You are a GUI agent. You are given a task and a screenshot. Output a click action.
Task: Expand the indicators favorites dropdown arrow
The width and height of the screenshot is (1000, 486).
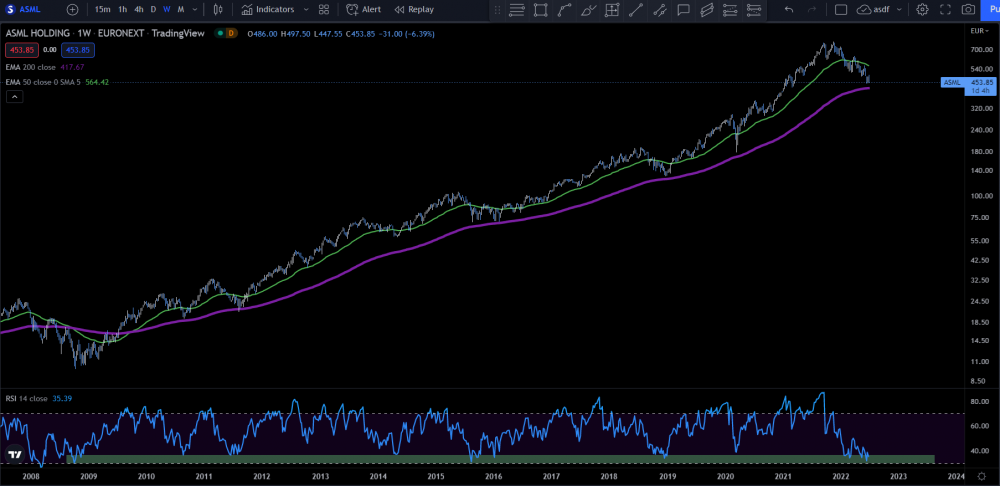(306, 10)
